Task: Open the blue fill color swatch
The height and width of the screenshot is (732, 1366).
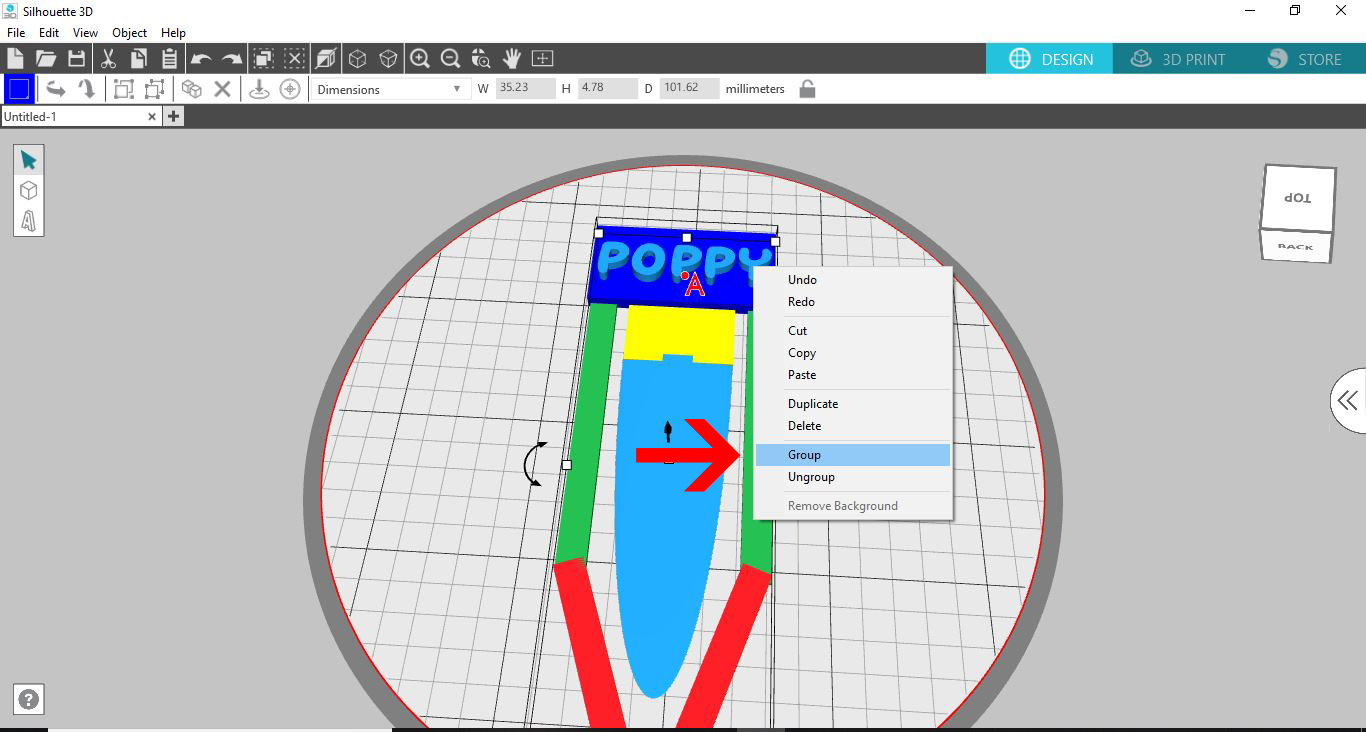Action: pos(18,89)
